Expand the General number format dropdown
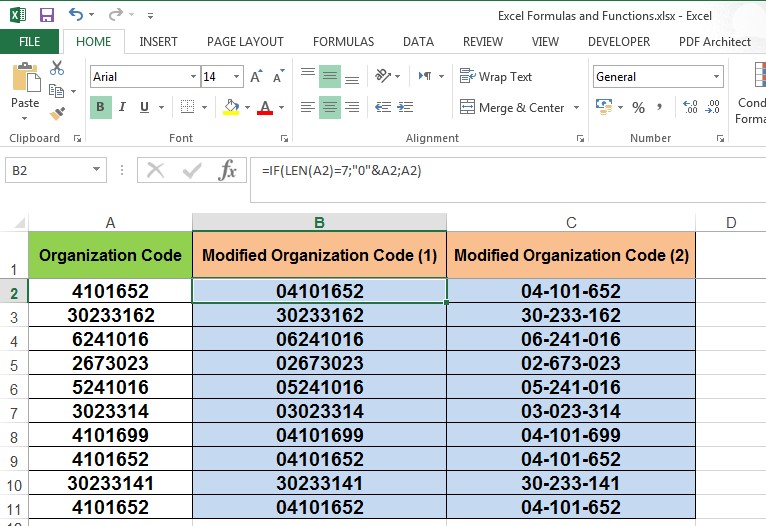This screenshot has width=766, height=526. tap(716, 77)
